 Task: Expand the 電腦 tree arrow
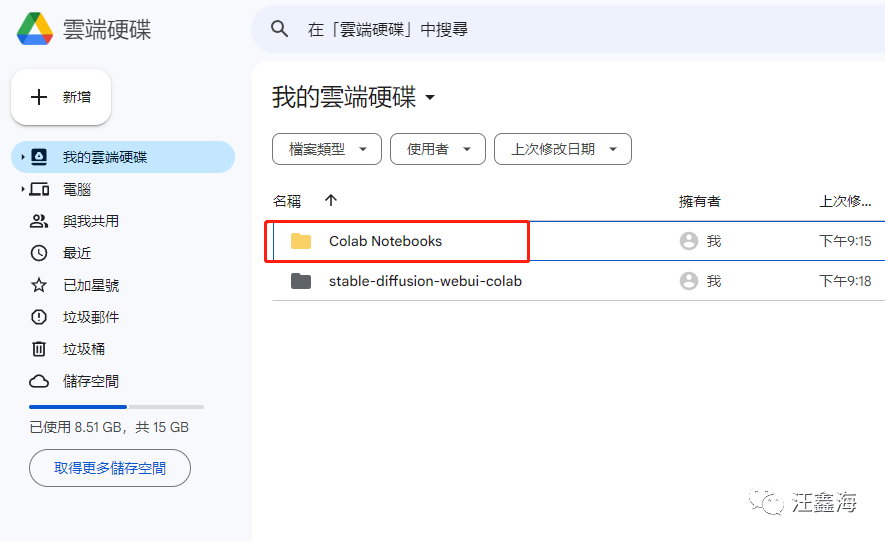(23, 189)
